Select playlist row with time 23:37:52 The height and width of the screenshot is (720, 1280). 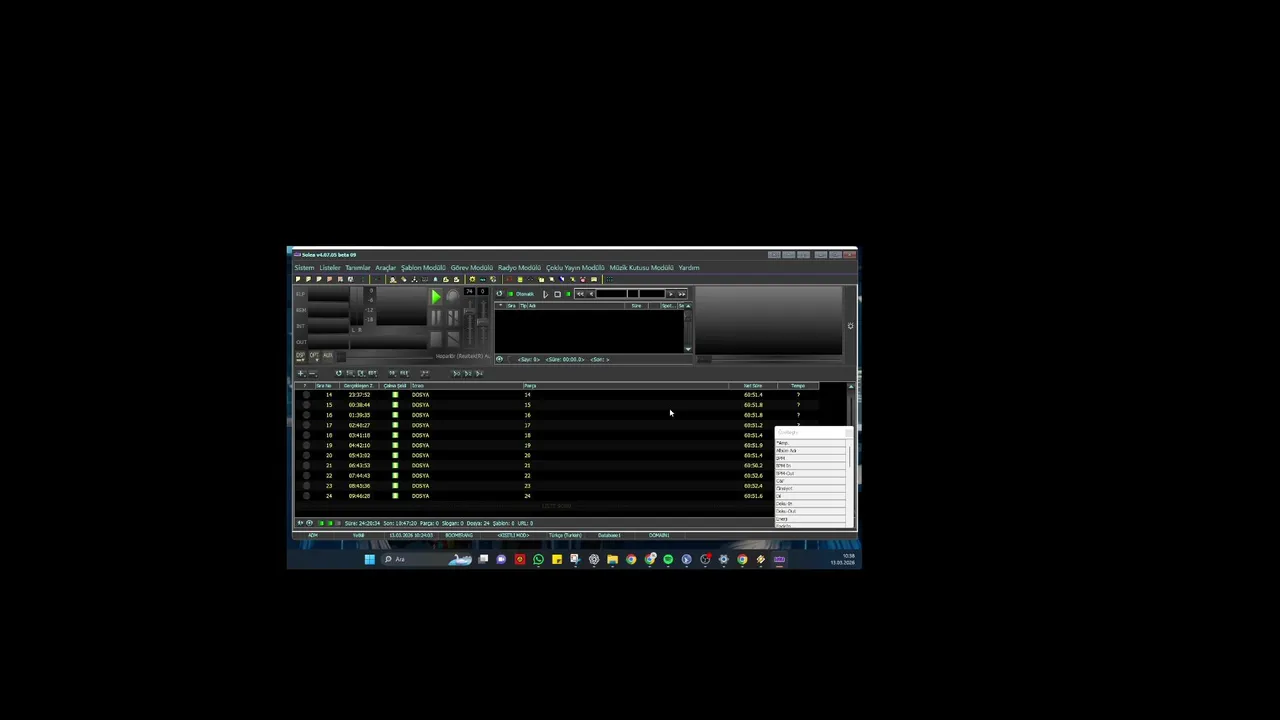pyautogui.click(x=557, y=395)
